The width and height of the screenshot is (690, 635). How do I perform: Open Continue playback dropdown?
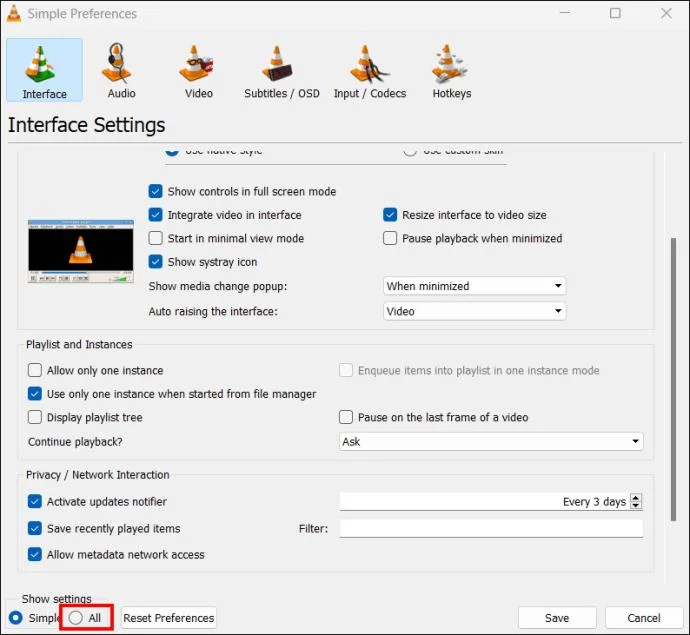491,441
